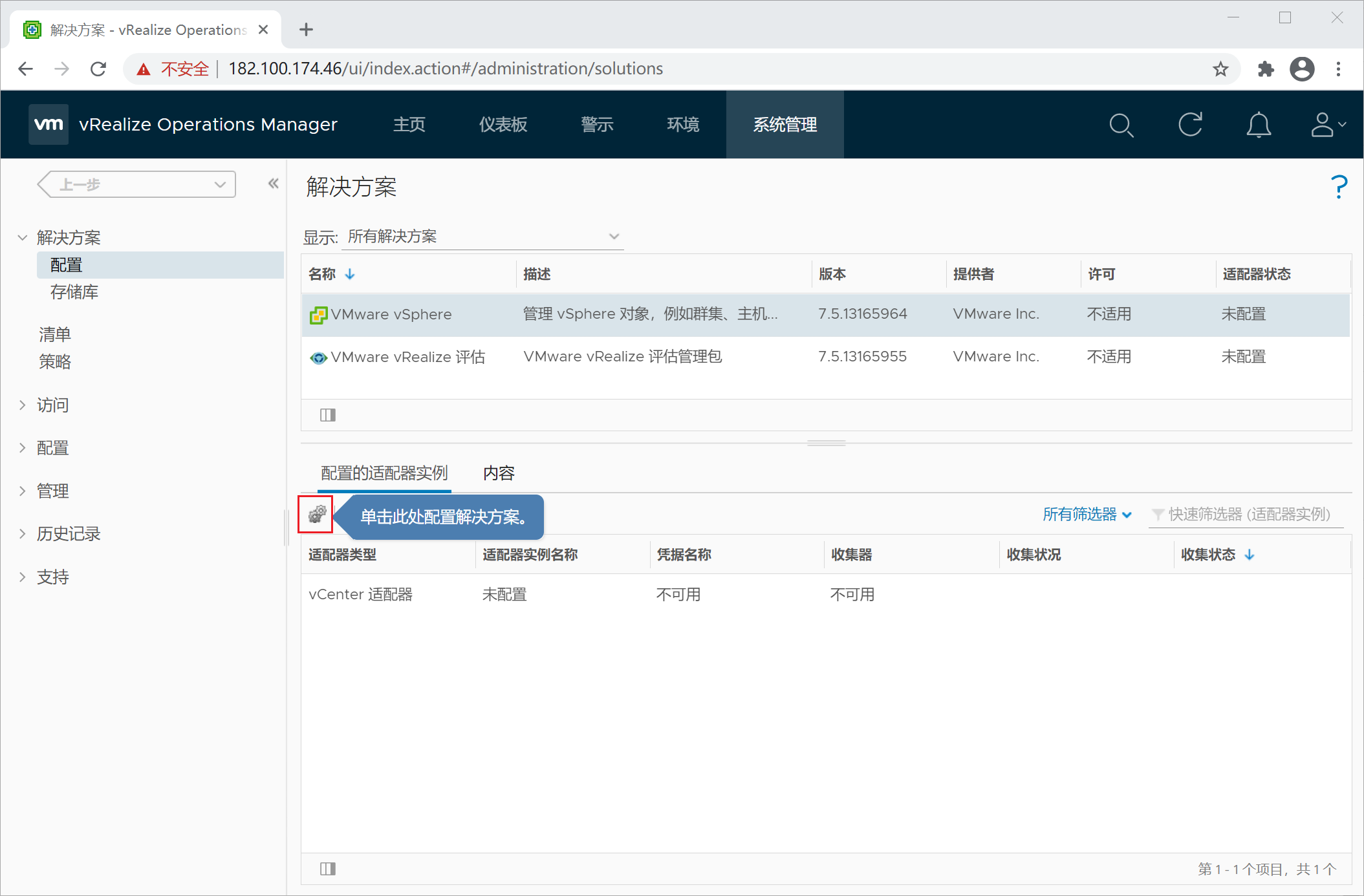The height and width of the screenshot is (896, 1364).
Task: Sort by 收集状态 column arrow
Action: (1250, 555)
